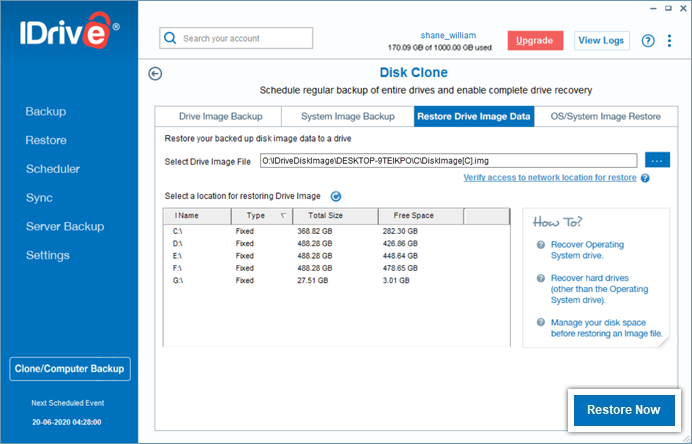Open Verify access to network location link
Image resolution: width=692 pixels, height=444 pixels.
550,177
